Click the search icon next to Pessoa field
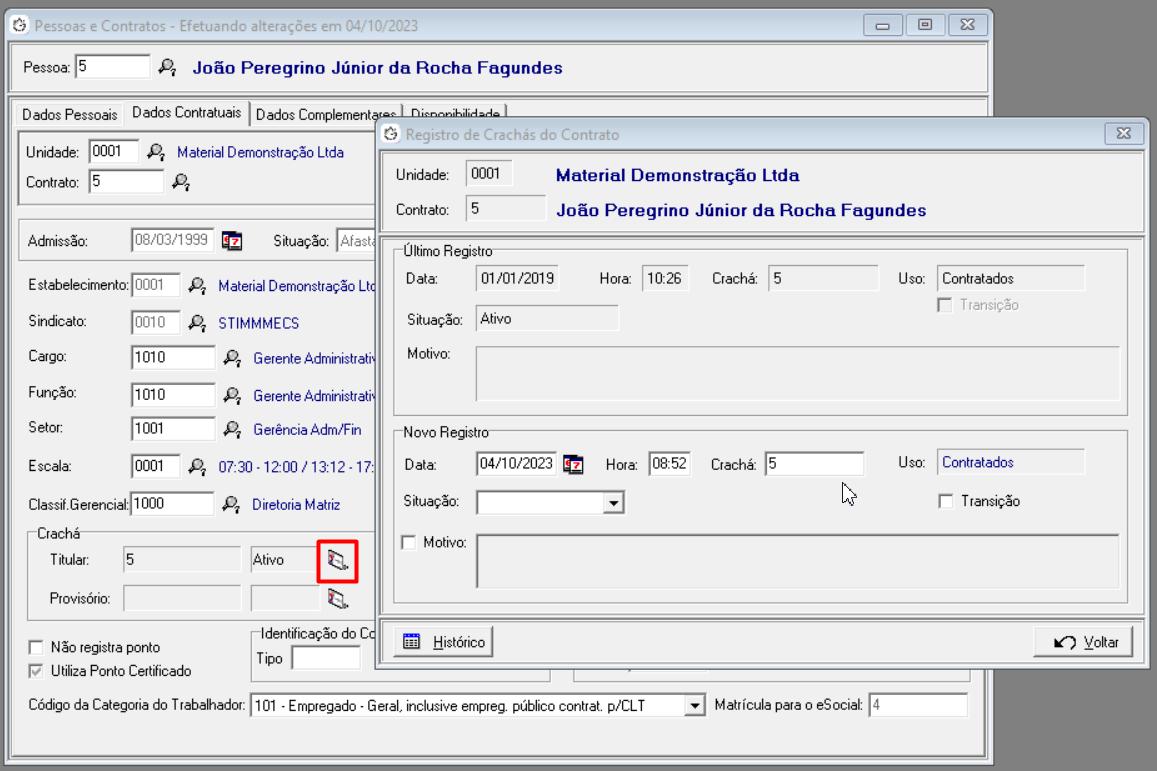 pos(167,68)
